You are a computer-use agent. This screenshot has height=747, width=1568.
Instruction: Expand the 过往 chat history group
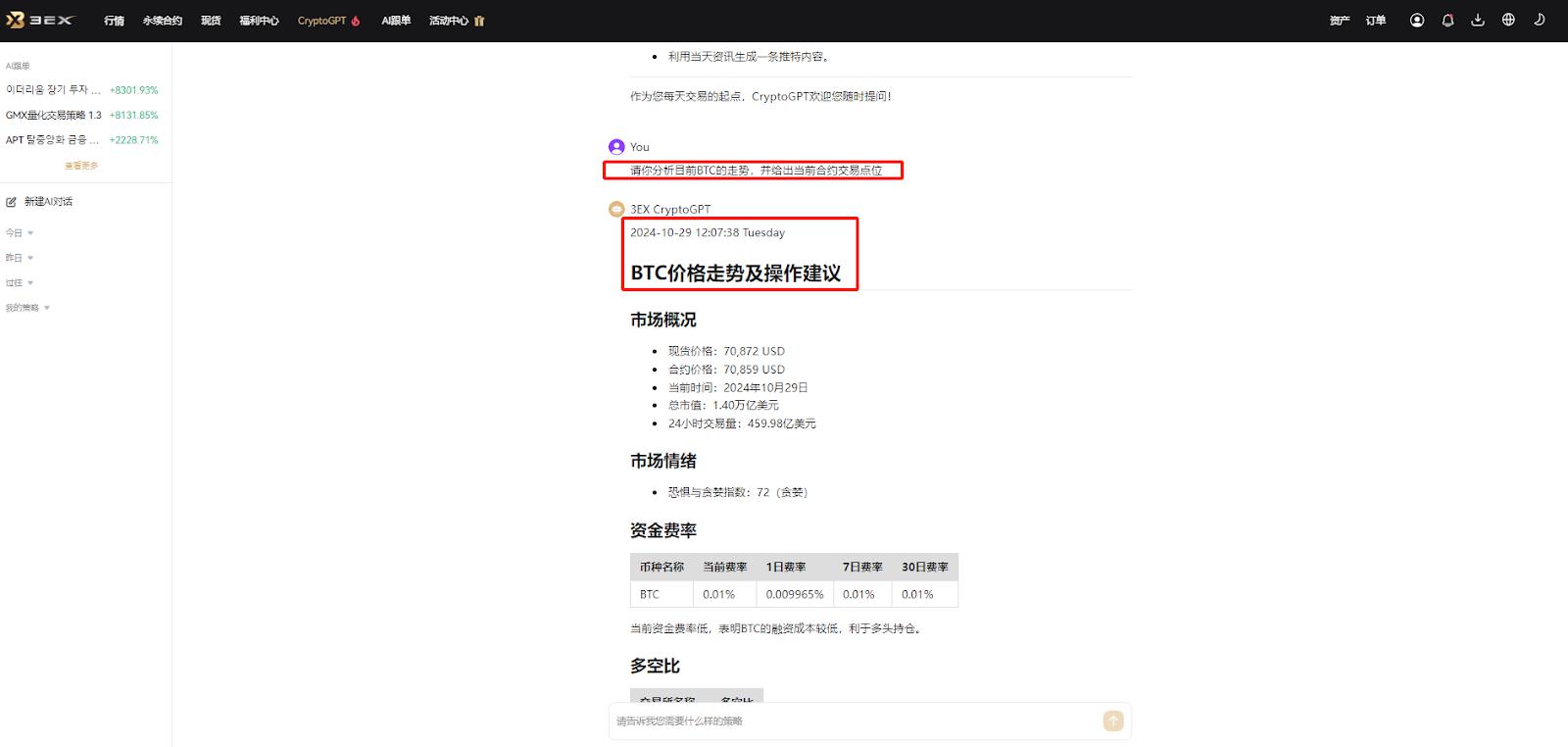pos(20,283)
